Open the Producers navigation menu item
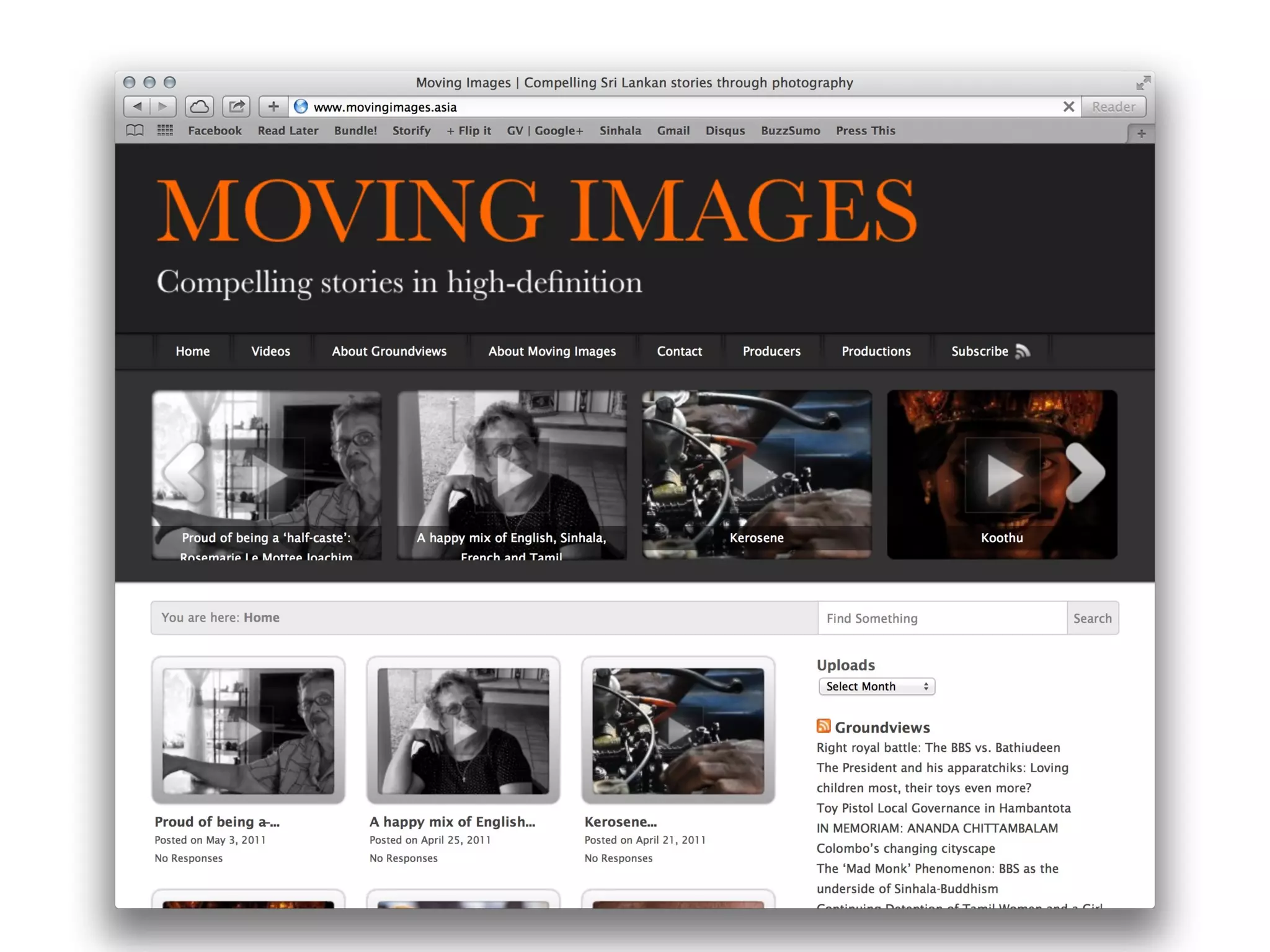This screenshot has height=952, width=1270. (771, 351)
